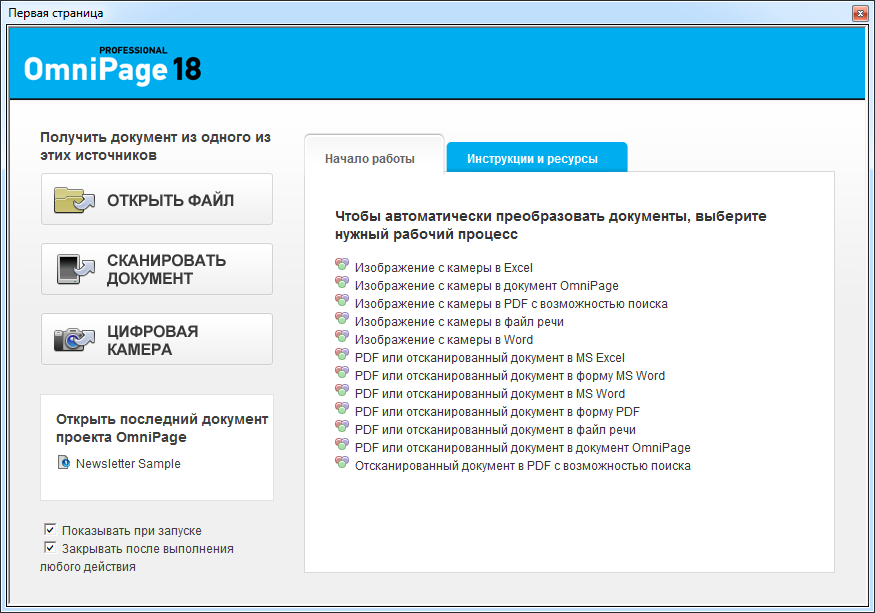Image resolution: width=875 pixels, height=613 pixels.
Task: Pick PDF или отсканированный документ в документ OmniPage
Action: tap(522, 448)
